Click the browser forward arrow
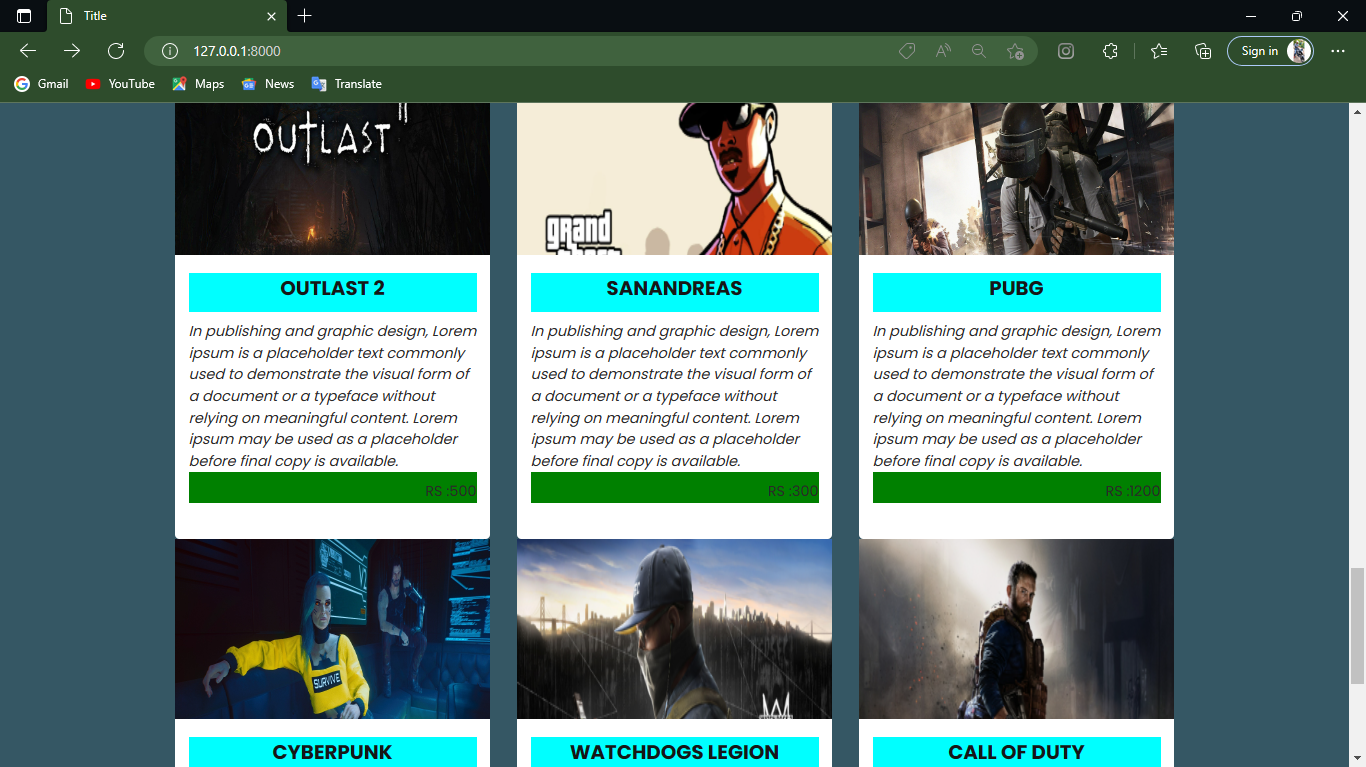This screenshot has height=767, width=1366. [x=72, y=51]
